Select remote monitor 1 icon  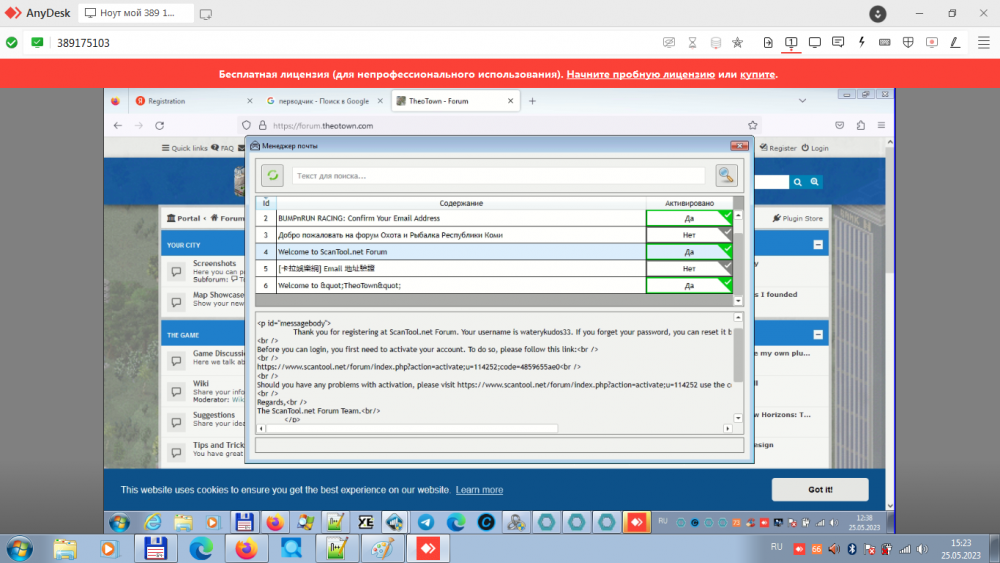791,43
